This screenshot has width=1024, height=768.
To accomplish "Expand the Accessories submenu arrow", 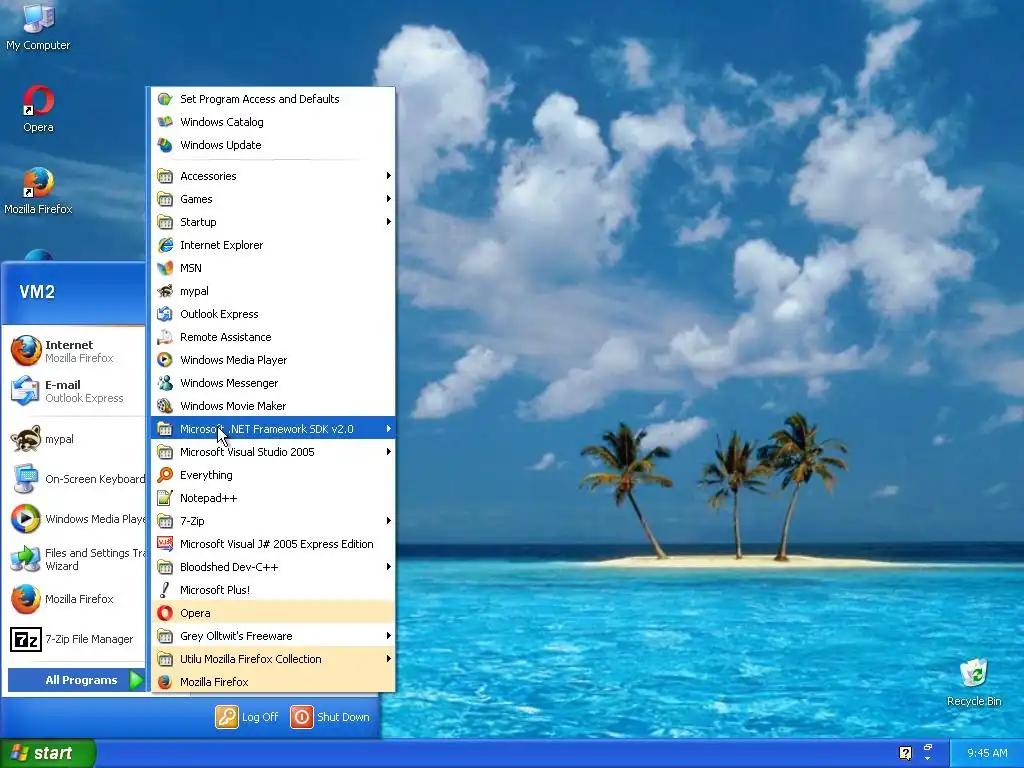I will pyautogui.click(x=389, y=176).
